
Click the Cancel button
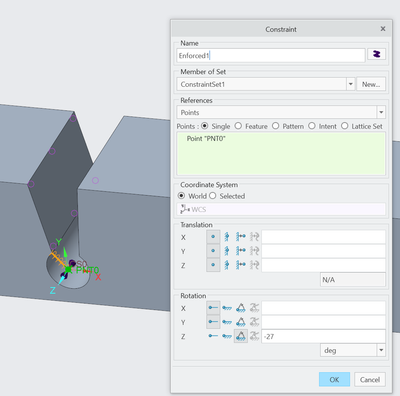[370, 379]
